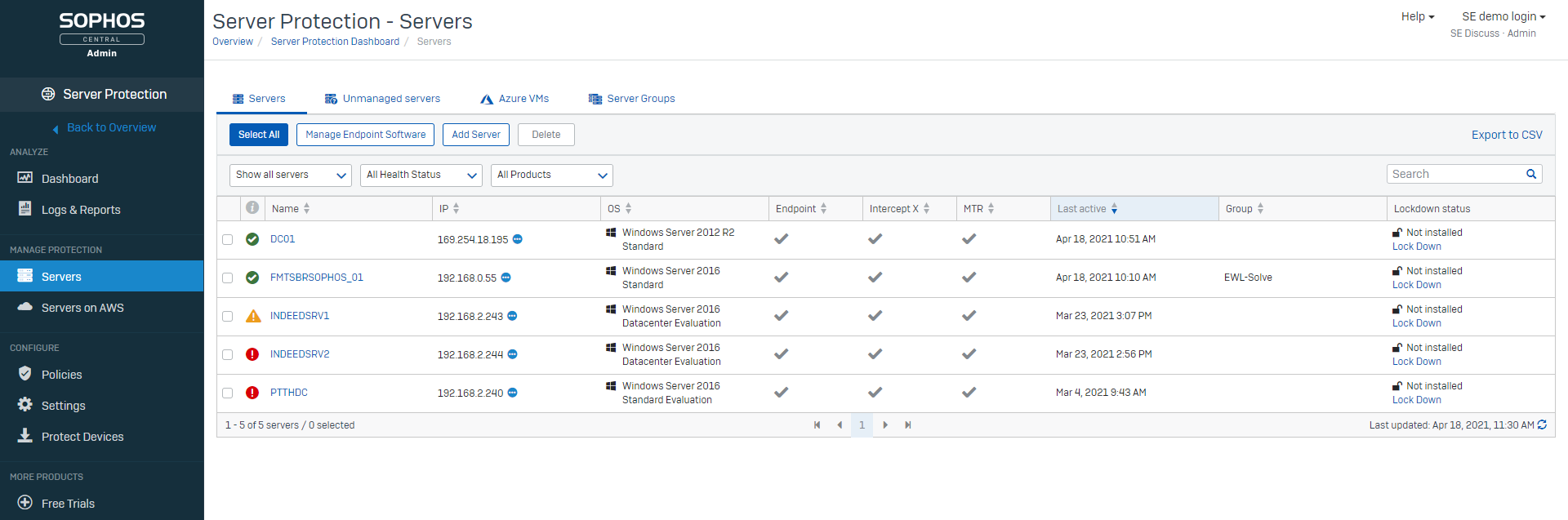
Task: Click the refresh icon beside Last updated
Action: (1542, 424)
